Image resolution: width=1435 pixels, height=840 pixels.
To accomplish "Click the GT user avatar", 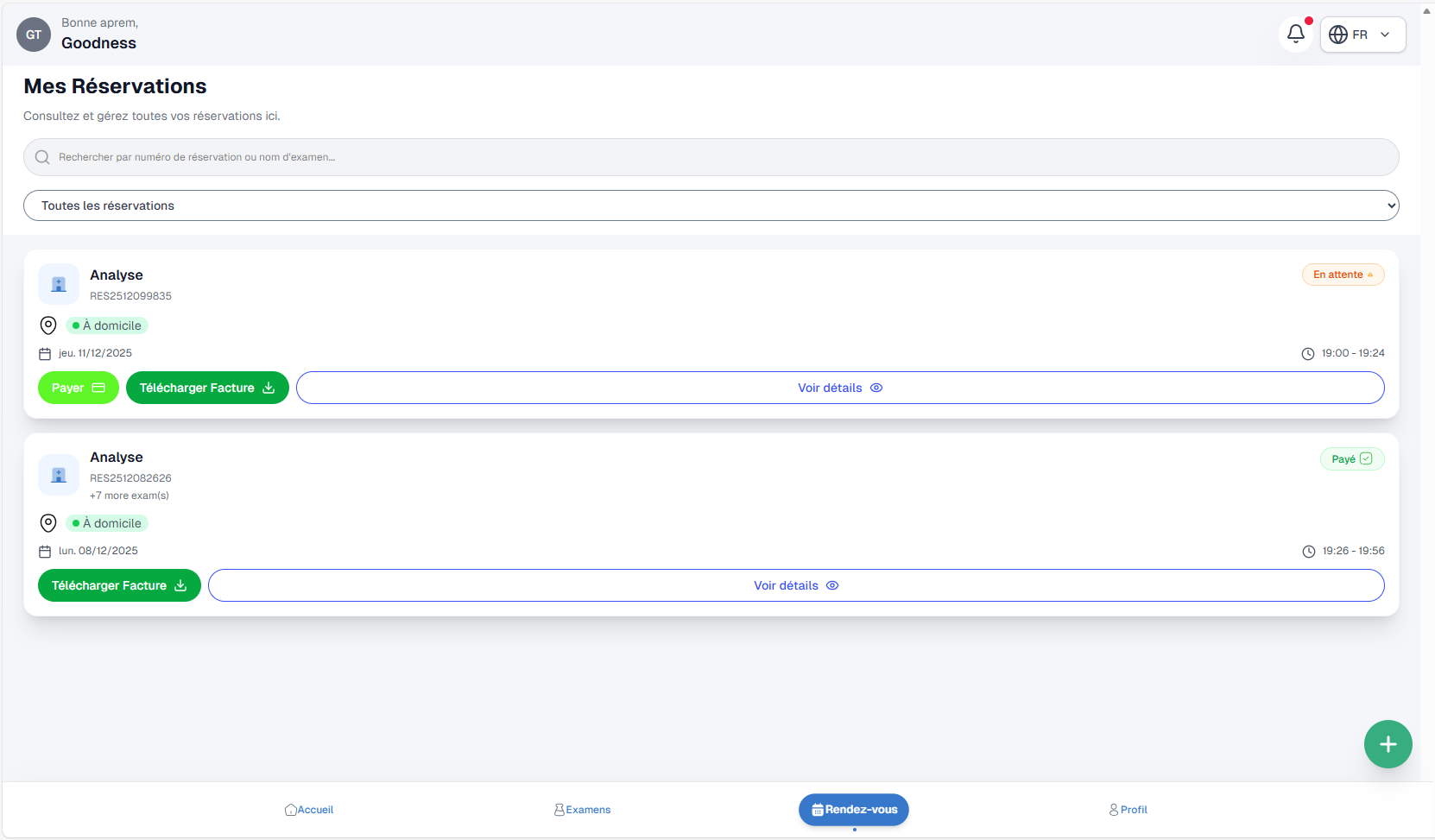I will tap(34, 35).
